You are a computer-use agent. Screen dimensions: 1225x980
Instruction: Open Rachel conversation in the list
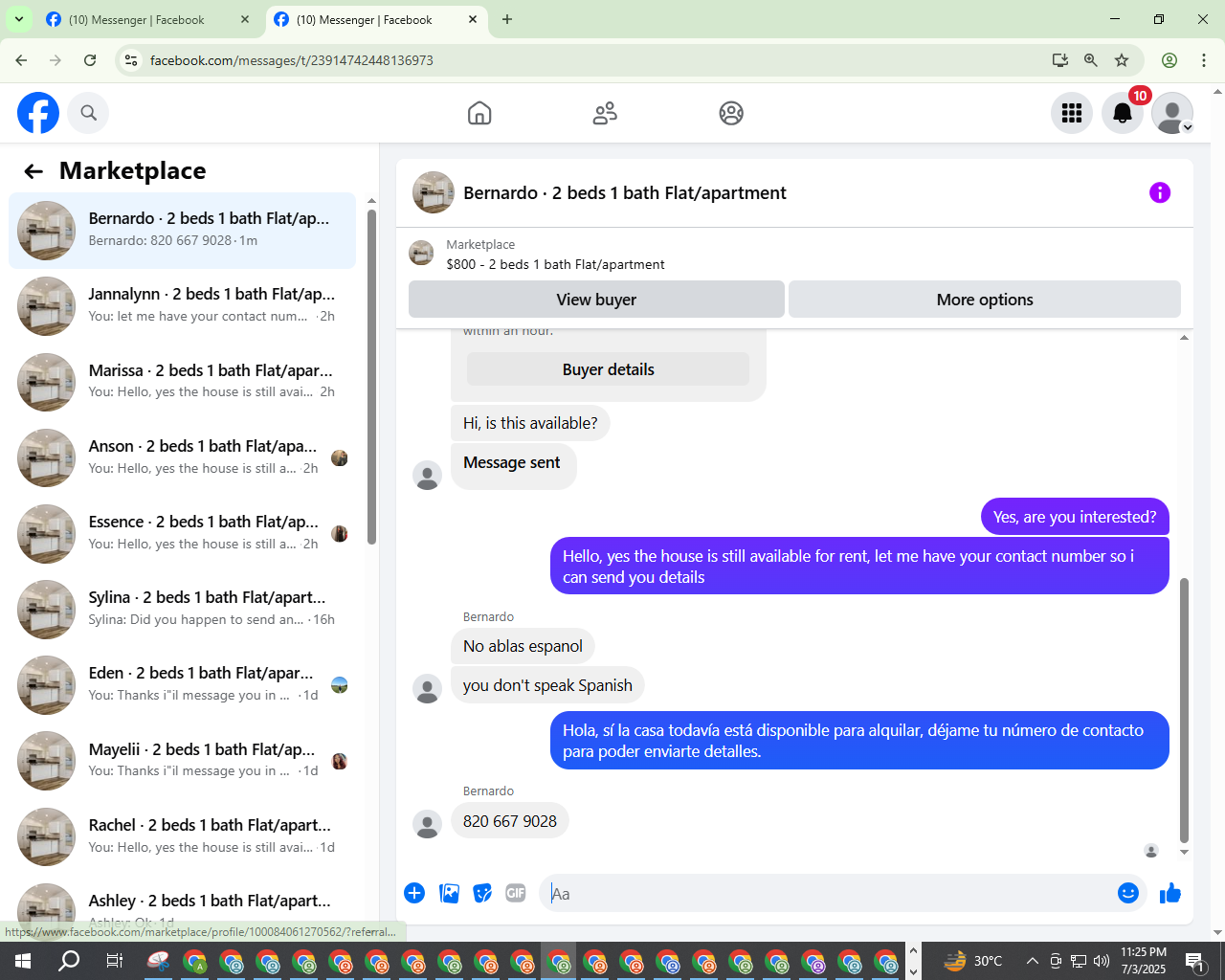(x=182, y=836)
